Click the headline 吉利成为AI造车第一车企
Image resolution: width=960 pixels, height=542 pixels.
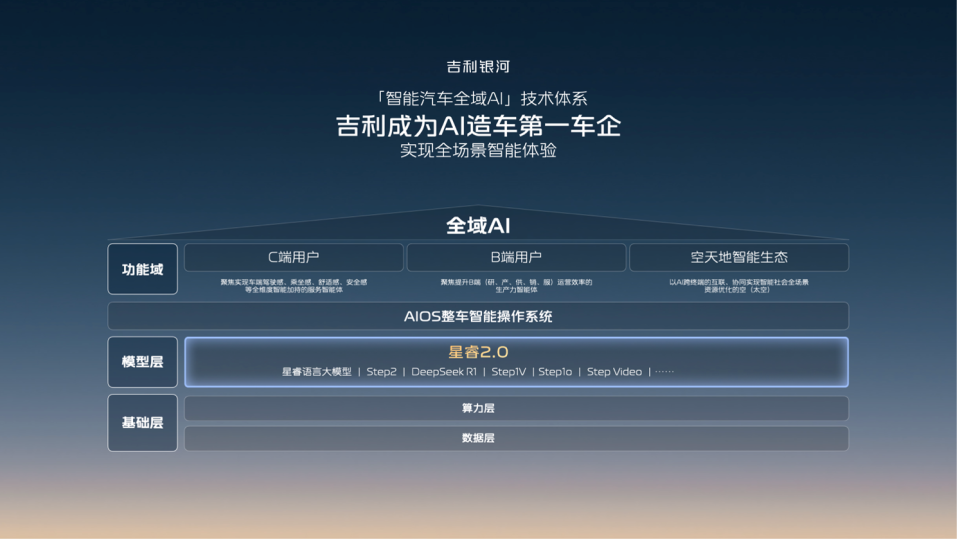coord(479,126)
